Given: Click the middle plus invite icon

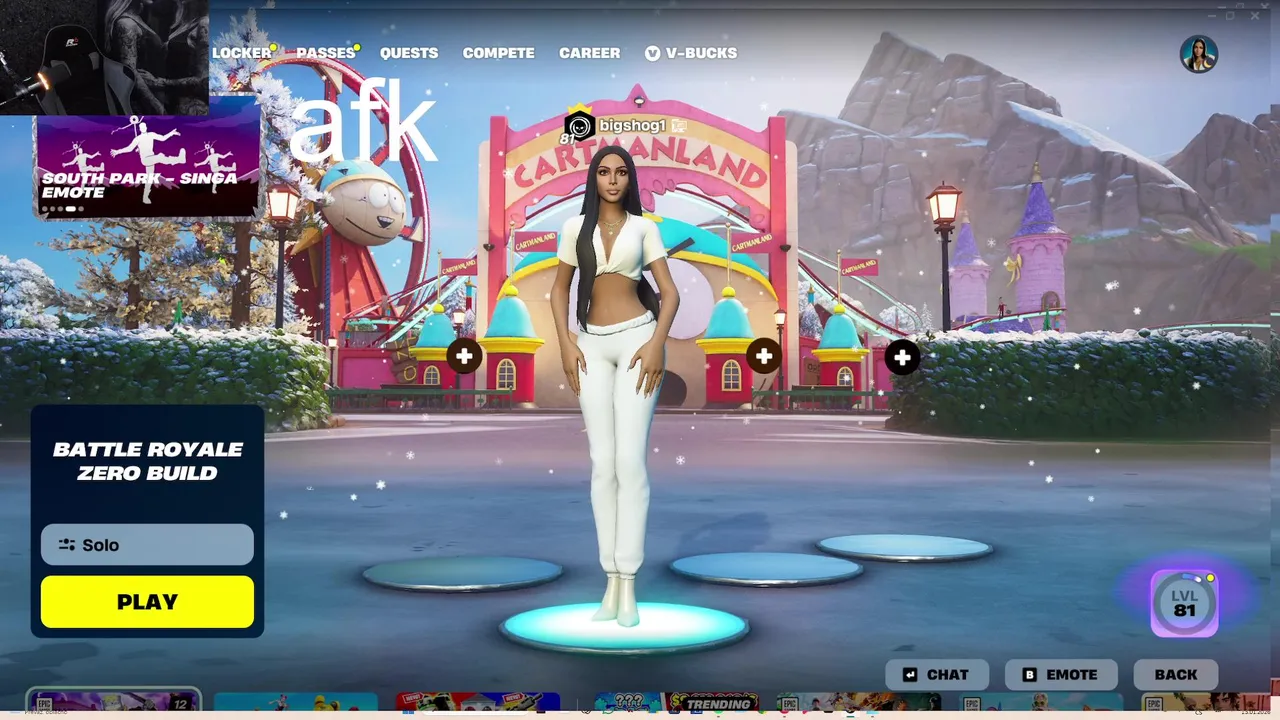Looking at the screenshot, I should (x=764, y=356).
